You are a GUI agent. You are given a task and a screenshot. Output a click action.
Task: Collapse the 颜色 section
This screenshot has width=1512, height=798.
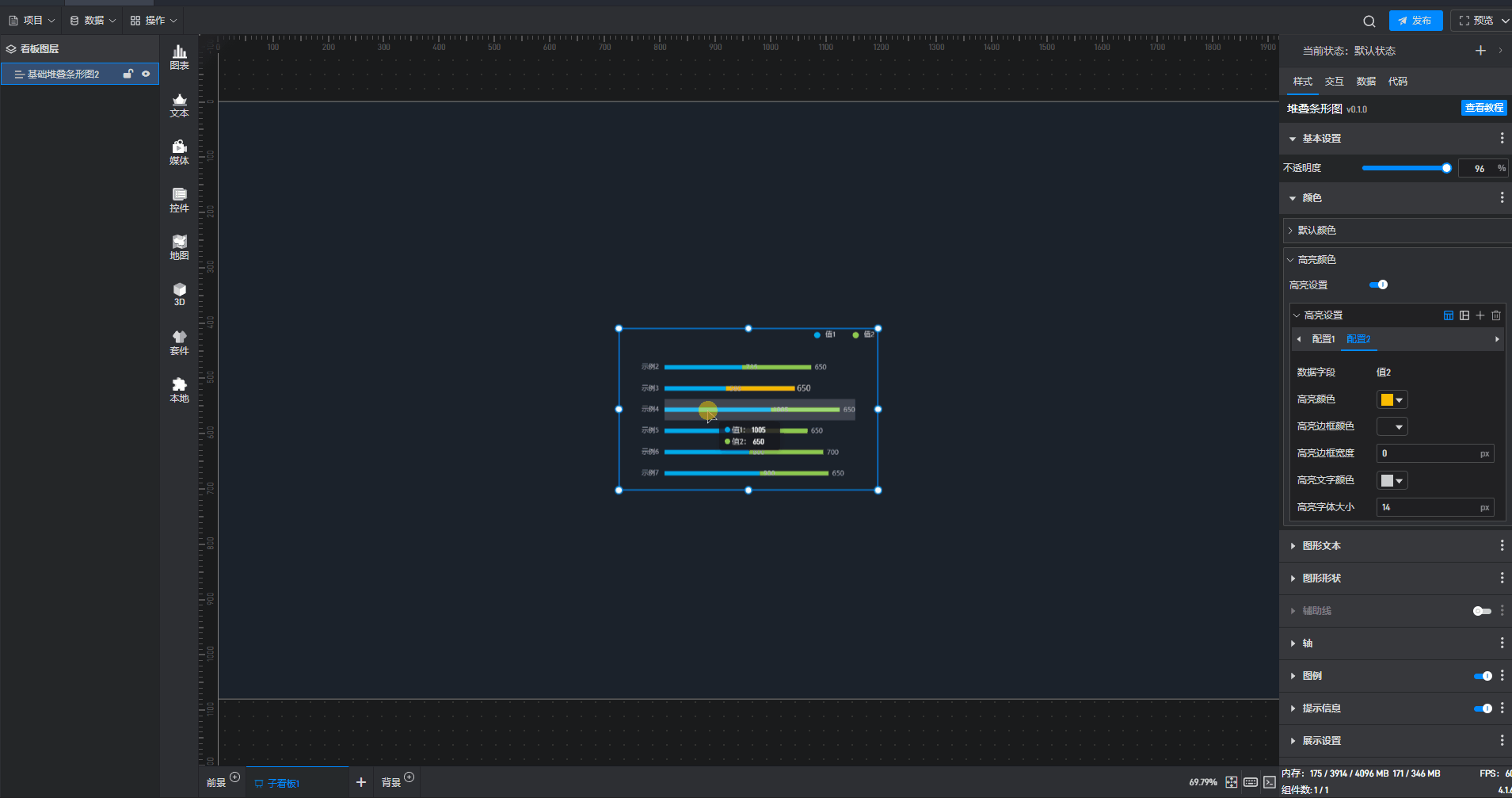click(1293, 198)
